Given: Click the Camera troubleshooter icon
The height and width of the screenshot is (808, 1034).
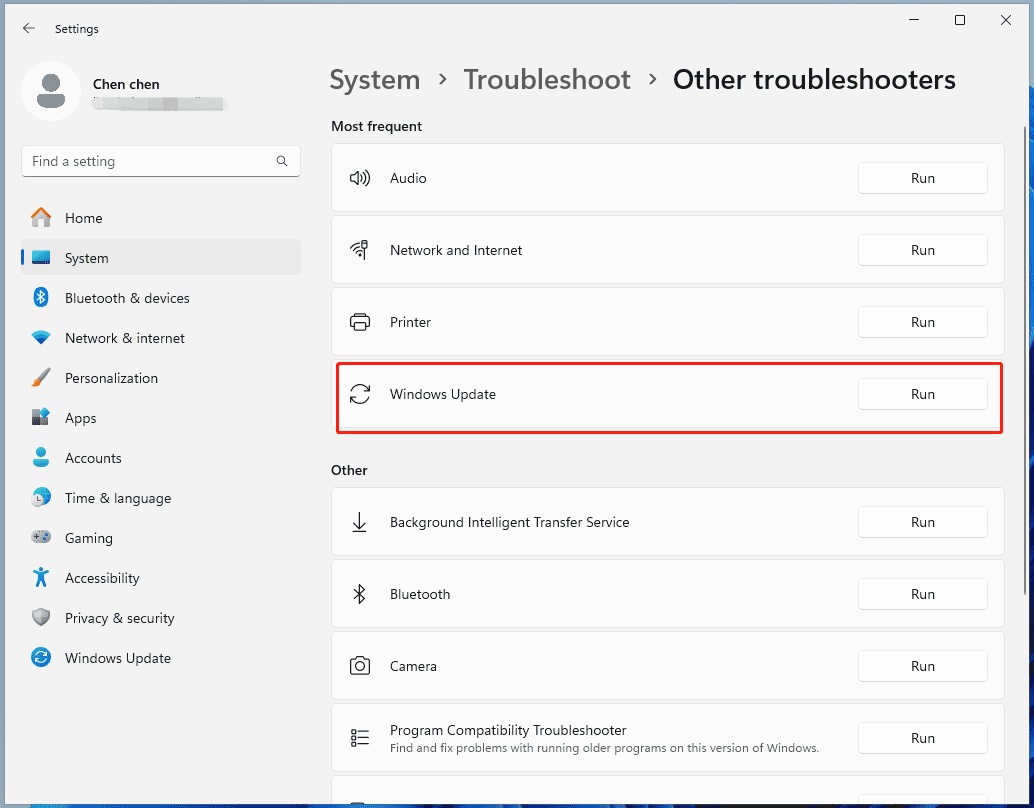Looking at the screenshot, I should 360,665.
